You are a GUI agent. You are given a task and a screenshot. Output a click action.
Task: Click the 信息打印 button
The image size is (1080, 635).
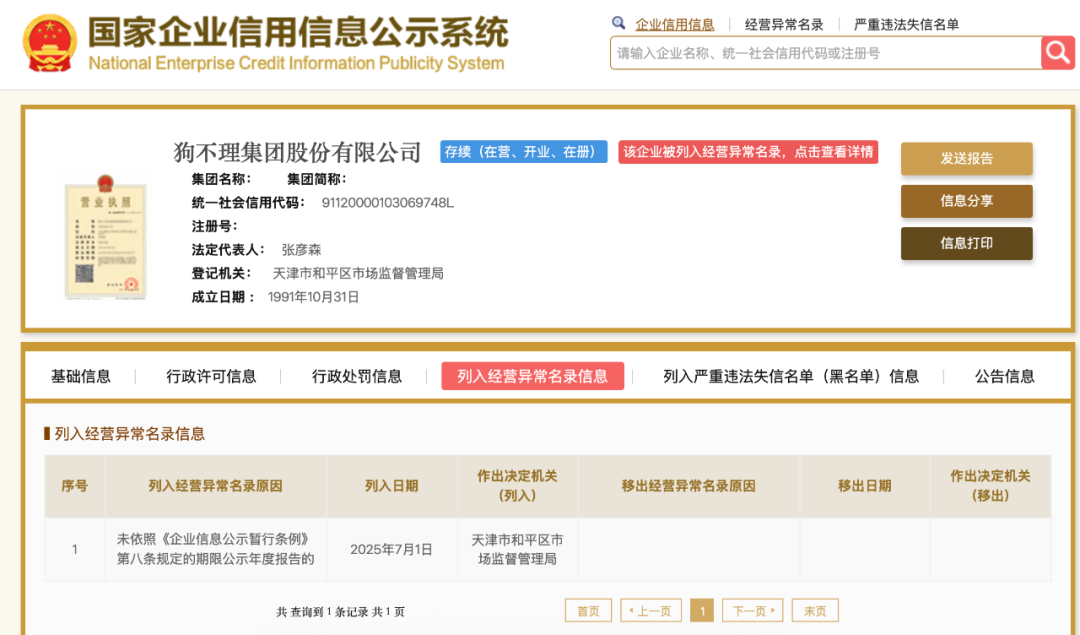click(966, 243)
